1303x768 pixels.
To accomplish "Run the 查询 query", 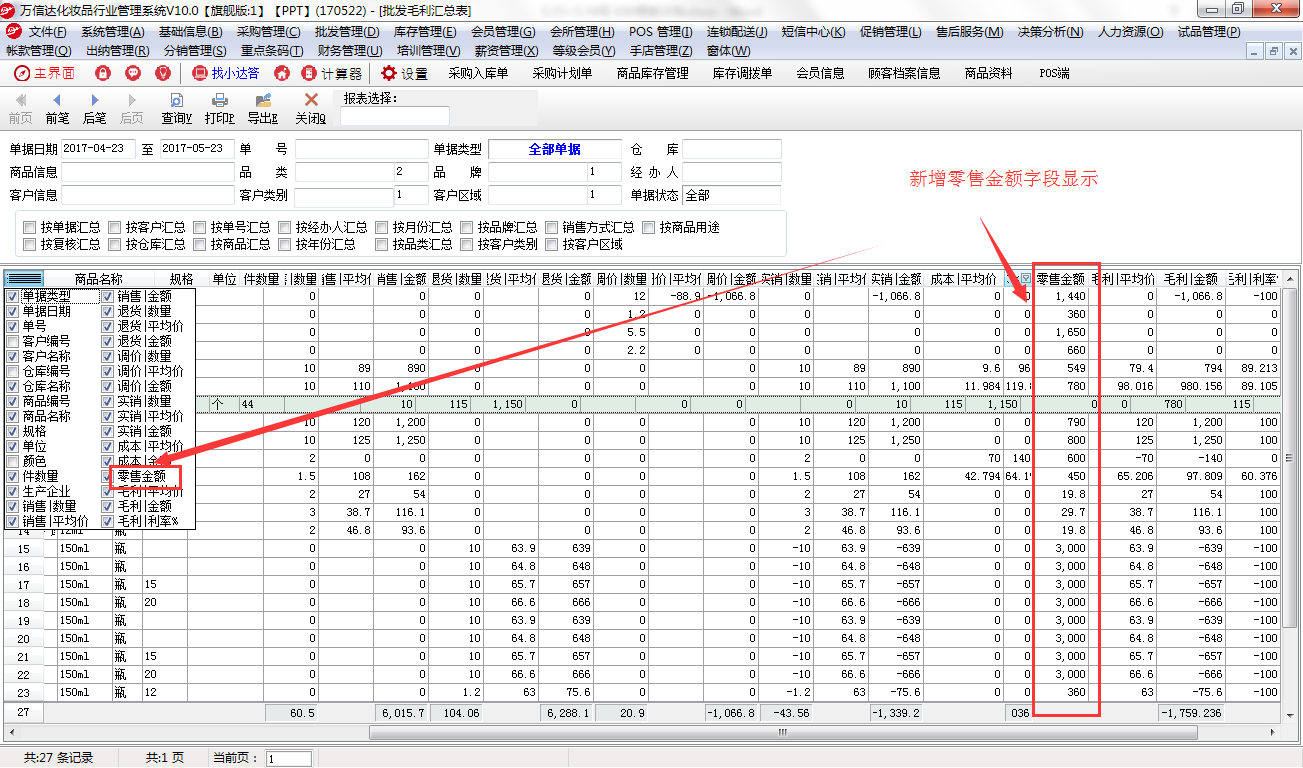I will [x=176, y=108].
